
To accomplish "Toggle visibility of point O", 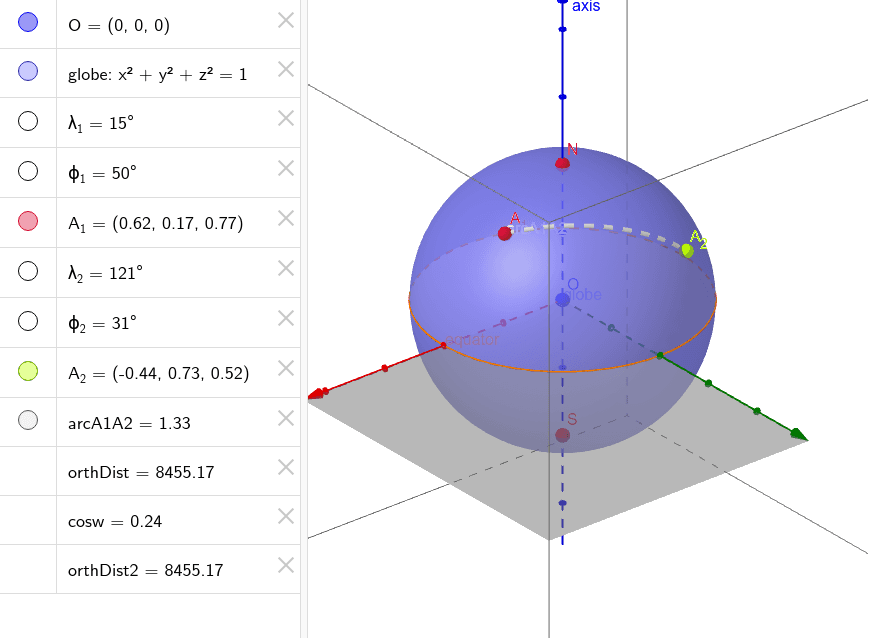I will (x=28, y=22).
